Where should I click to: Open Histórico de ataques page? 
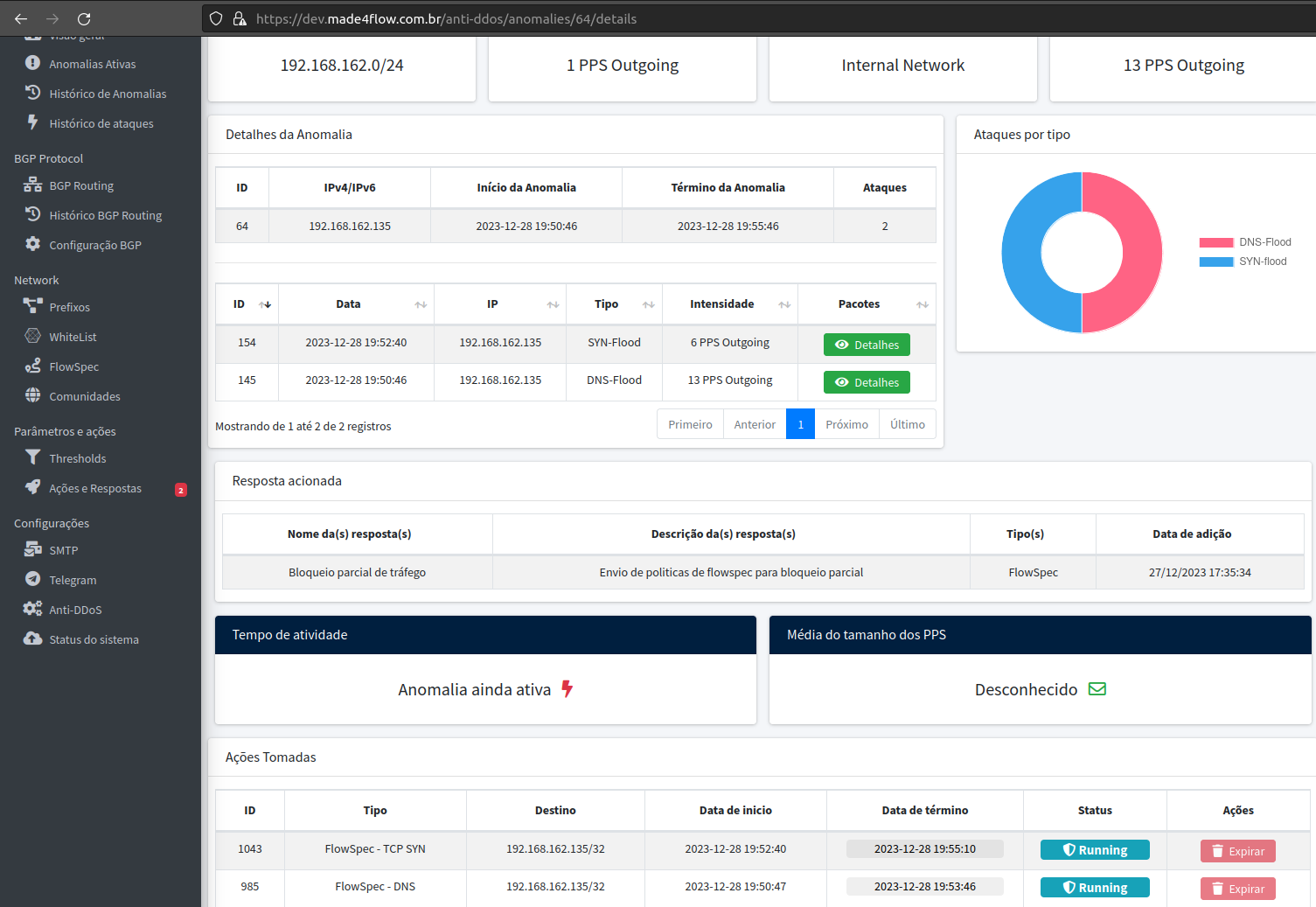click(x=101, y=123)
